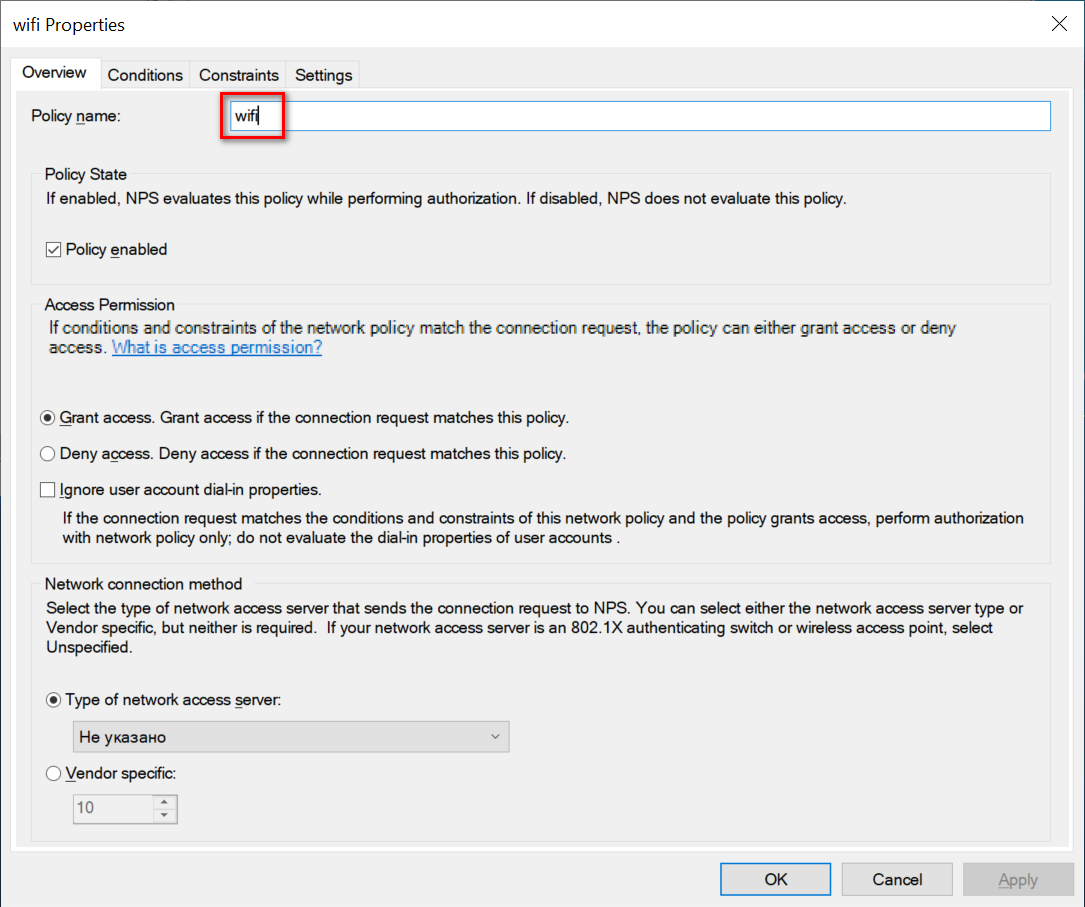This screenshot has width=1085, height=907.
Task: Select the Overview tab
Action: pyautogui.click(x=55, y=73)
